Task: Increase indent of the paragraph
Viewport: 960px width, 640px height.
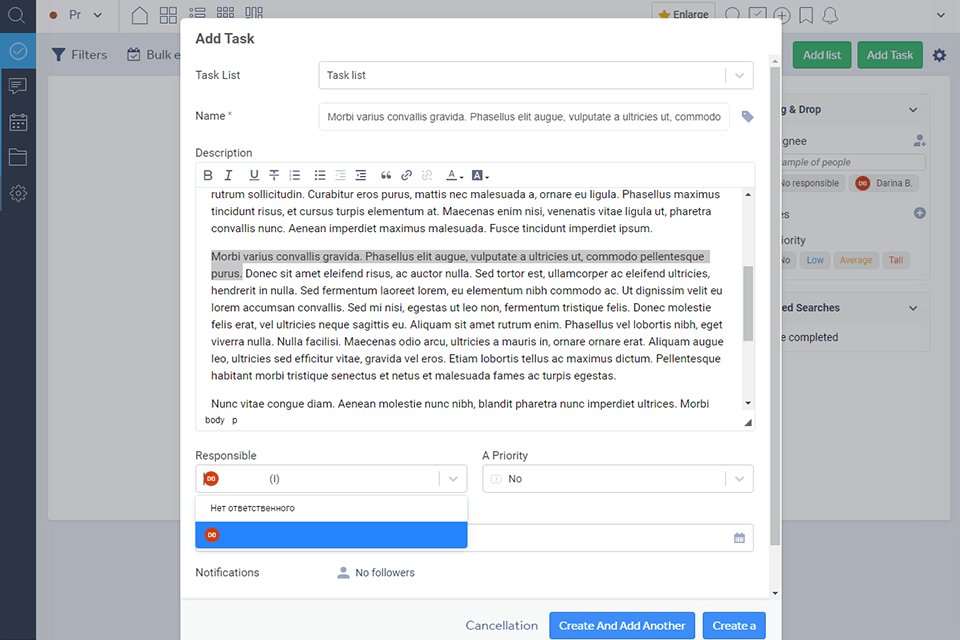Action: tap(361, 175)
